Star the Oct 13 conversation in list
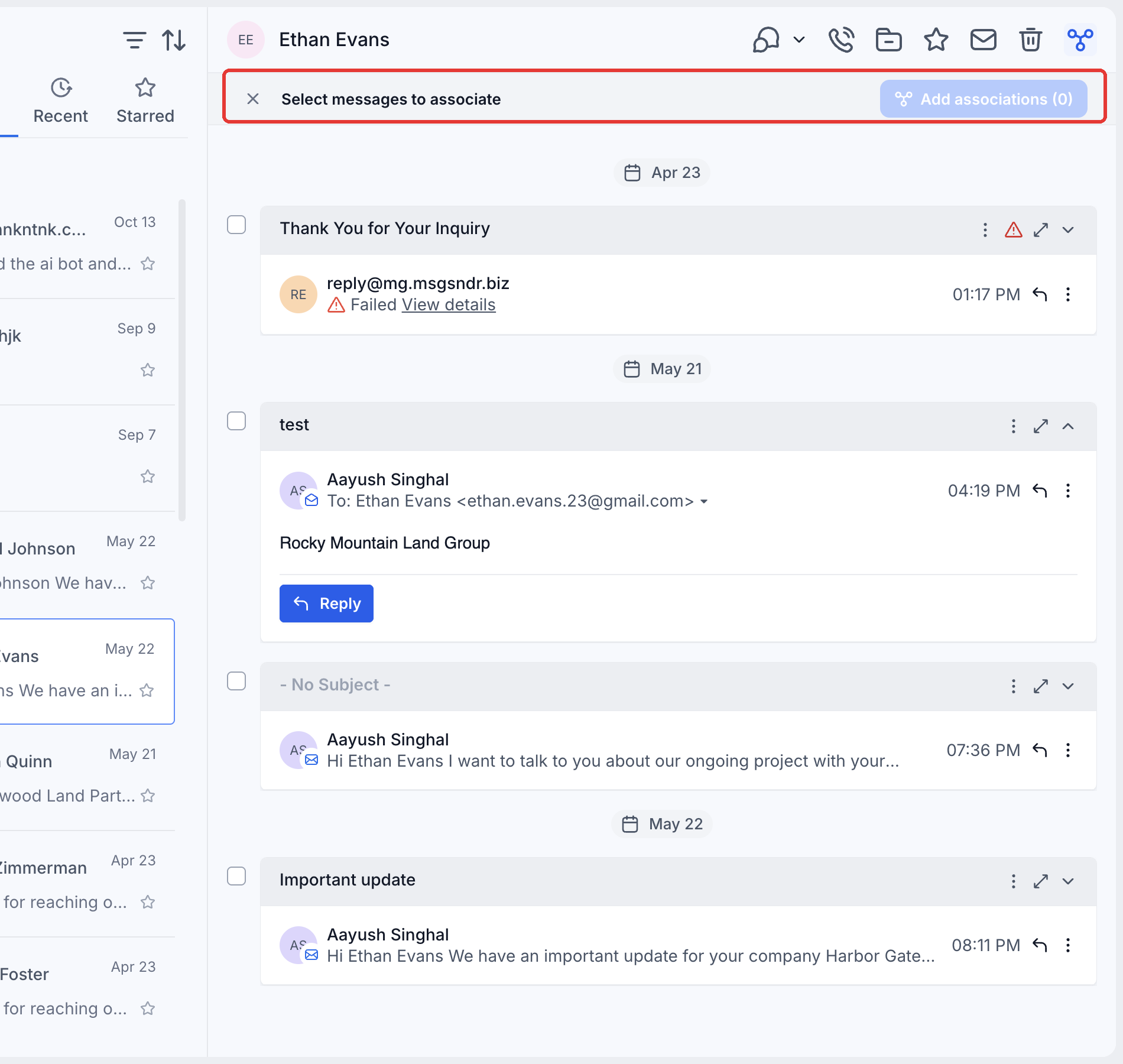1123x1064 pixels. (x=148, y=264)
